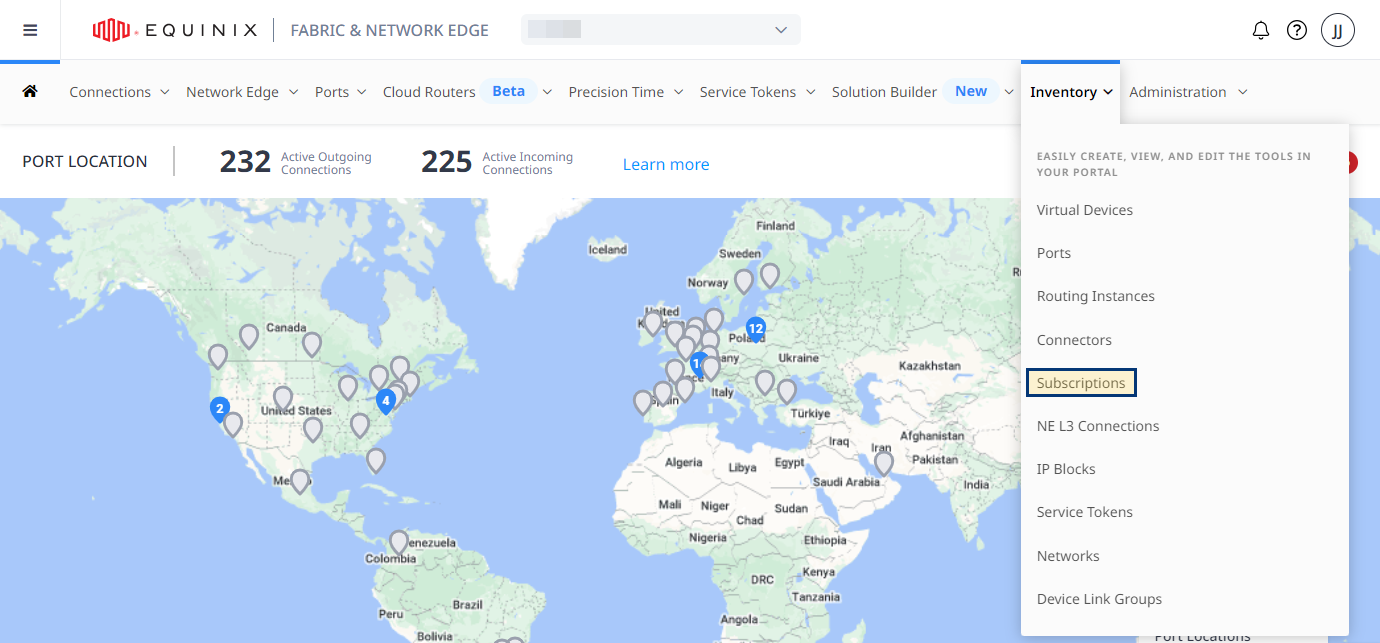Screen dimensions: 1380x643
Task: Click the Learn more link
Action: pyautogui.click(x=666, y=164)
